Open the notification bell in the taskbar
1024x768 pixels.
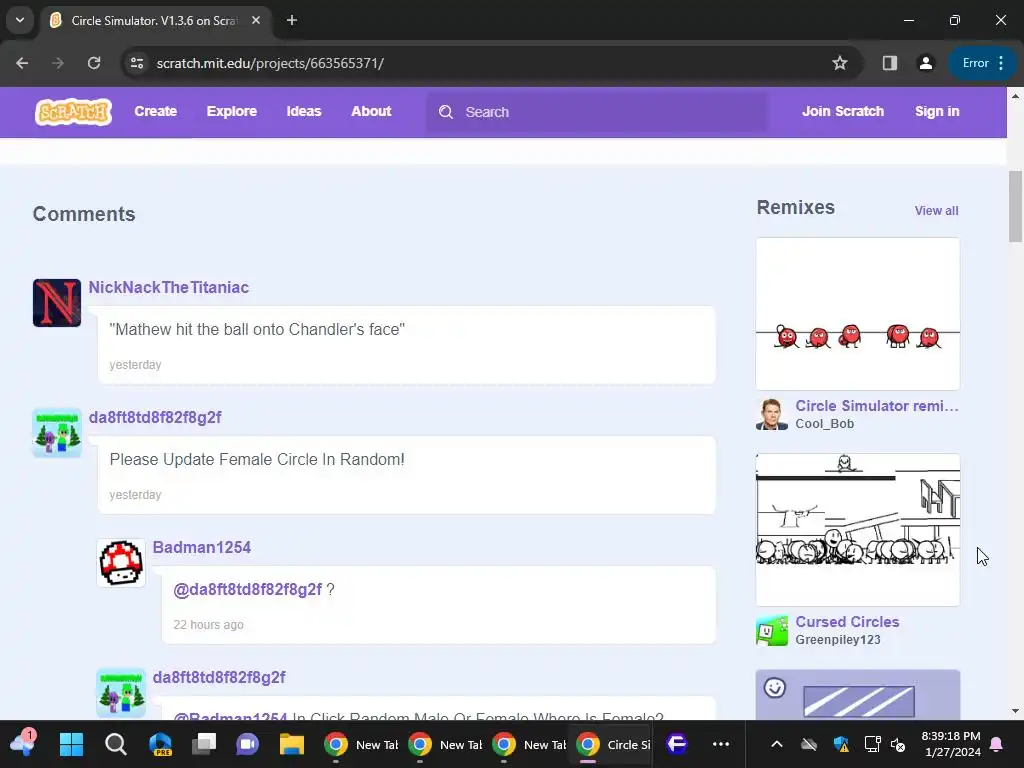pyautogui.click(x=997, y=744)
